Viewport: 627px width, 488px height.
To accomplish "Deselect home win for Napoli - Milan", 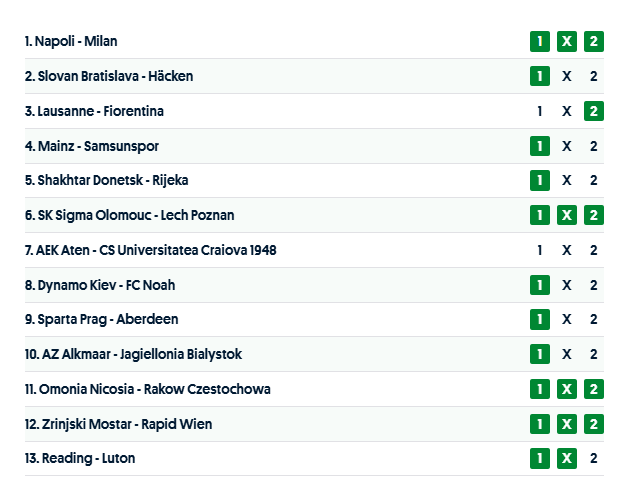I will click(540, 41).
